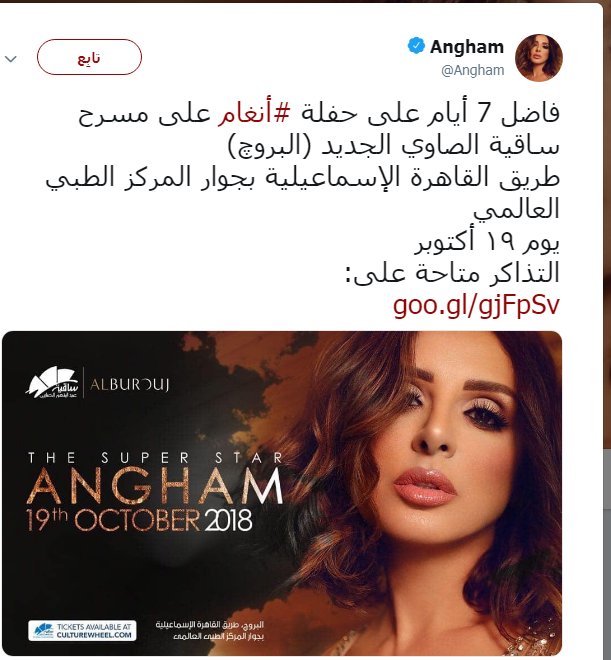Open the #أنغام hashtag
Image resolution: width=611 pixels, height=660 pixels.
(x=254, y=114)
